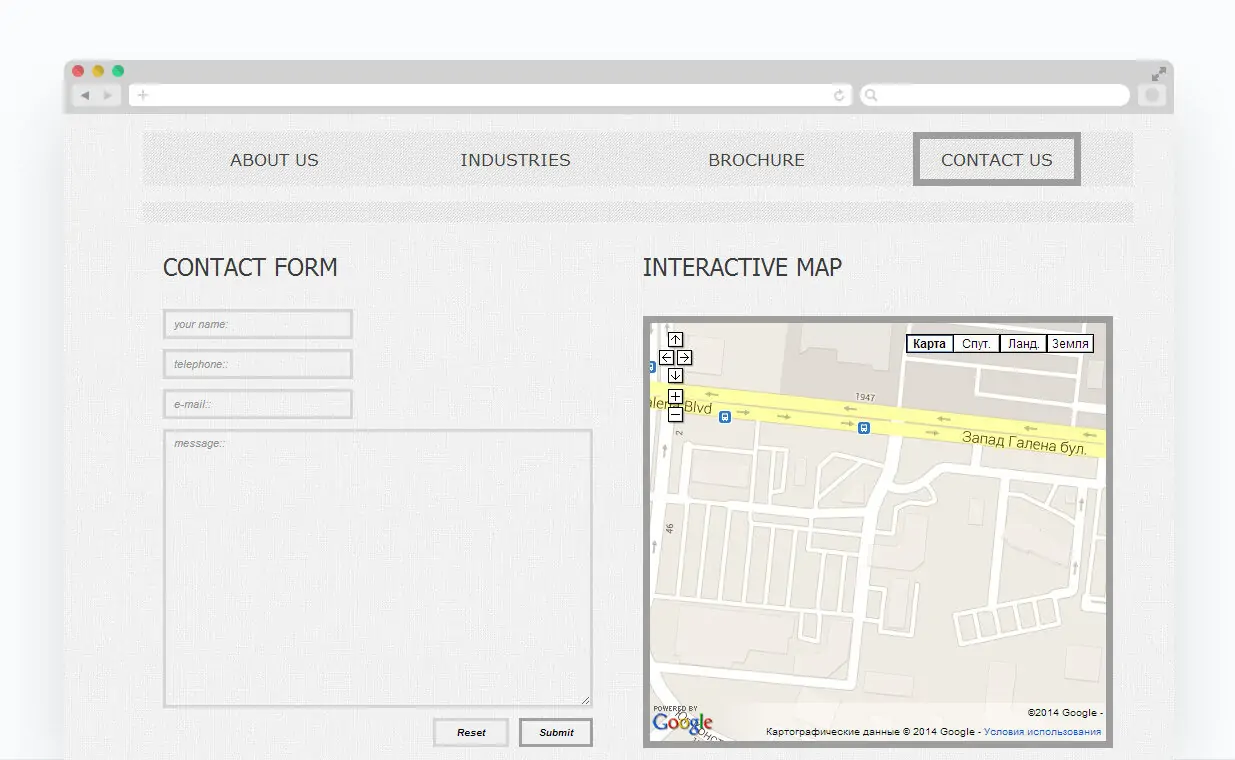Open the map terms of use link
This screenshot has width=1235, height=760.
coord(1042,732)
